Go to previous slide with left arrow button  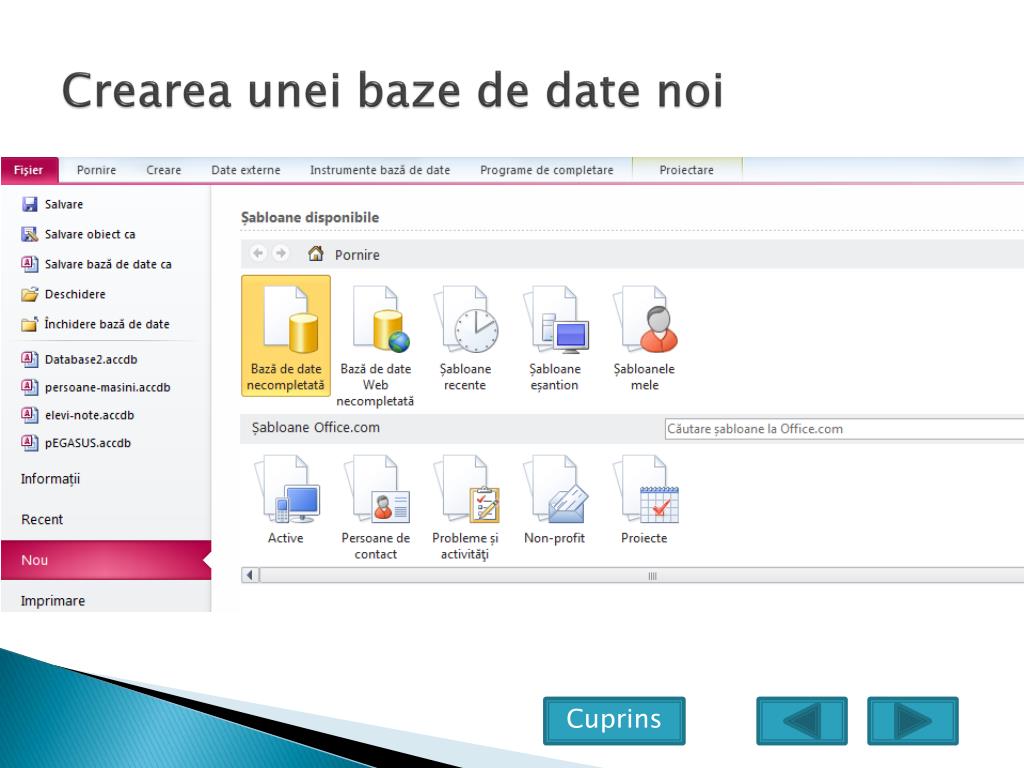click(x=801, y=720)
